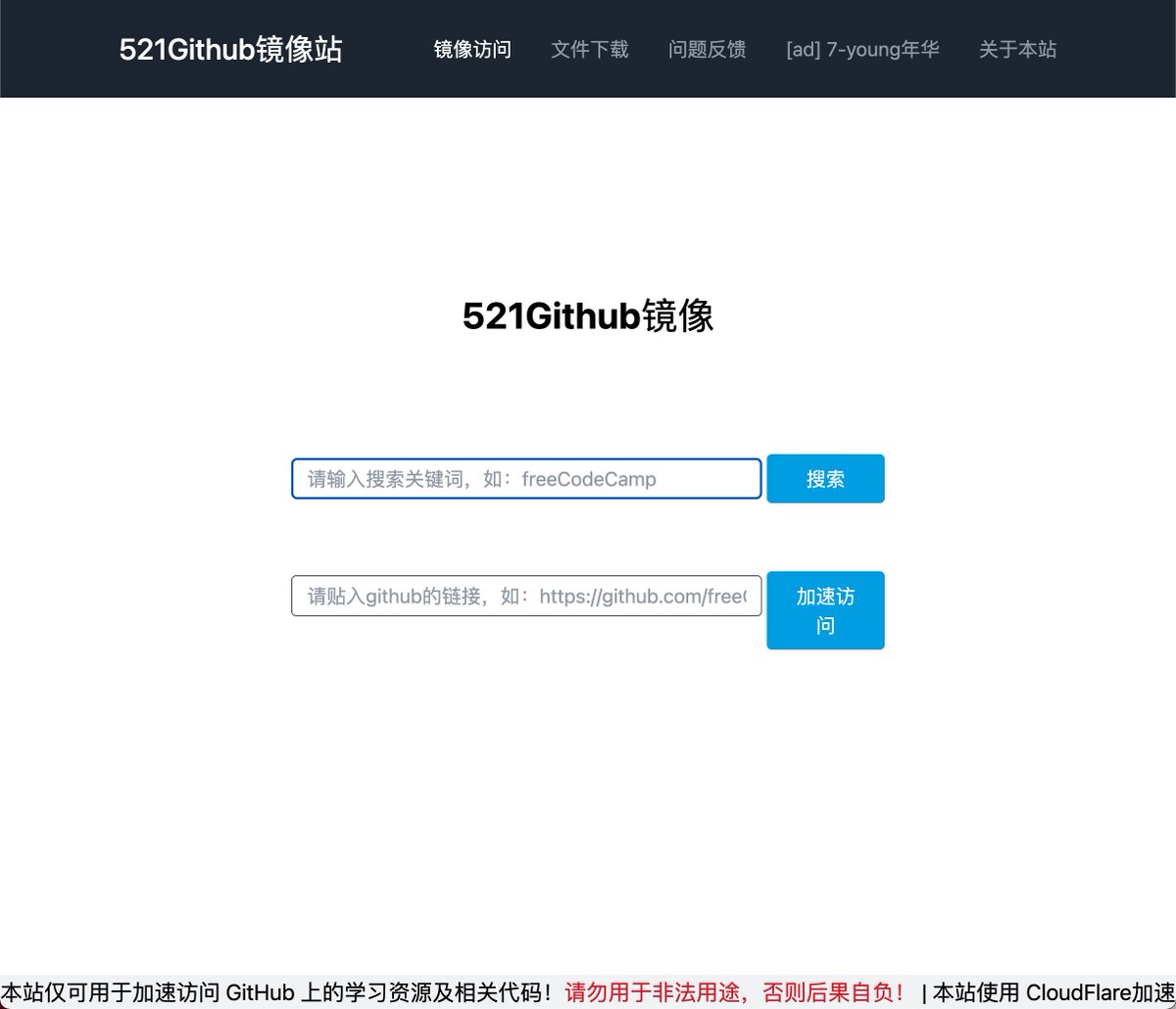This screenshot has width=1176, height=1009.
Task: Open the [ad] 7-young年华 link
Action: coord(862,49)
